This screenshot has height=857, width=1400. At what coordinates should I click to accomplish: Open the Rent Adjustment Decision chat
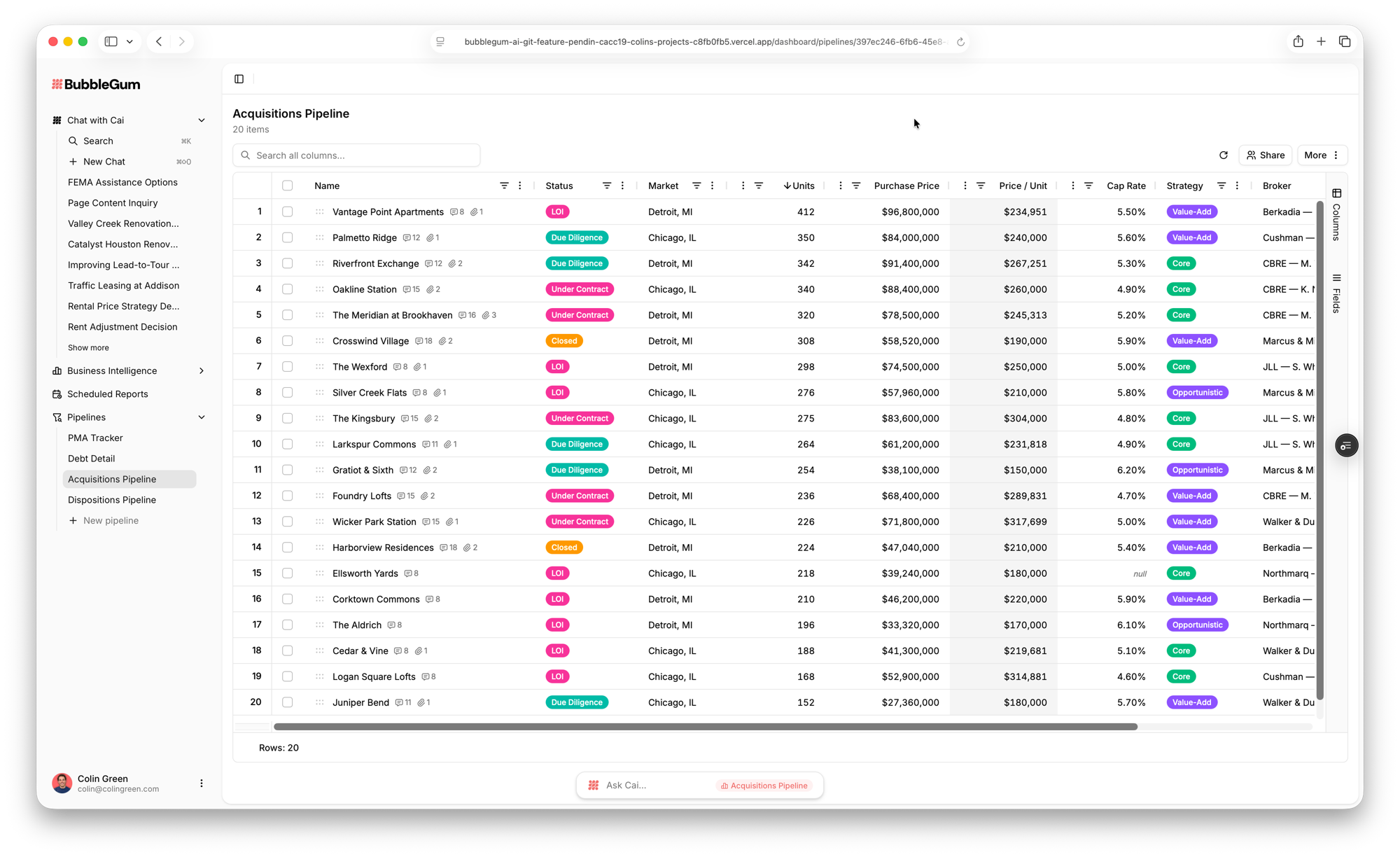coord(122,327)
